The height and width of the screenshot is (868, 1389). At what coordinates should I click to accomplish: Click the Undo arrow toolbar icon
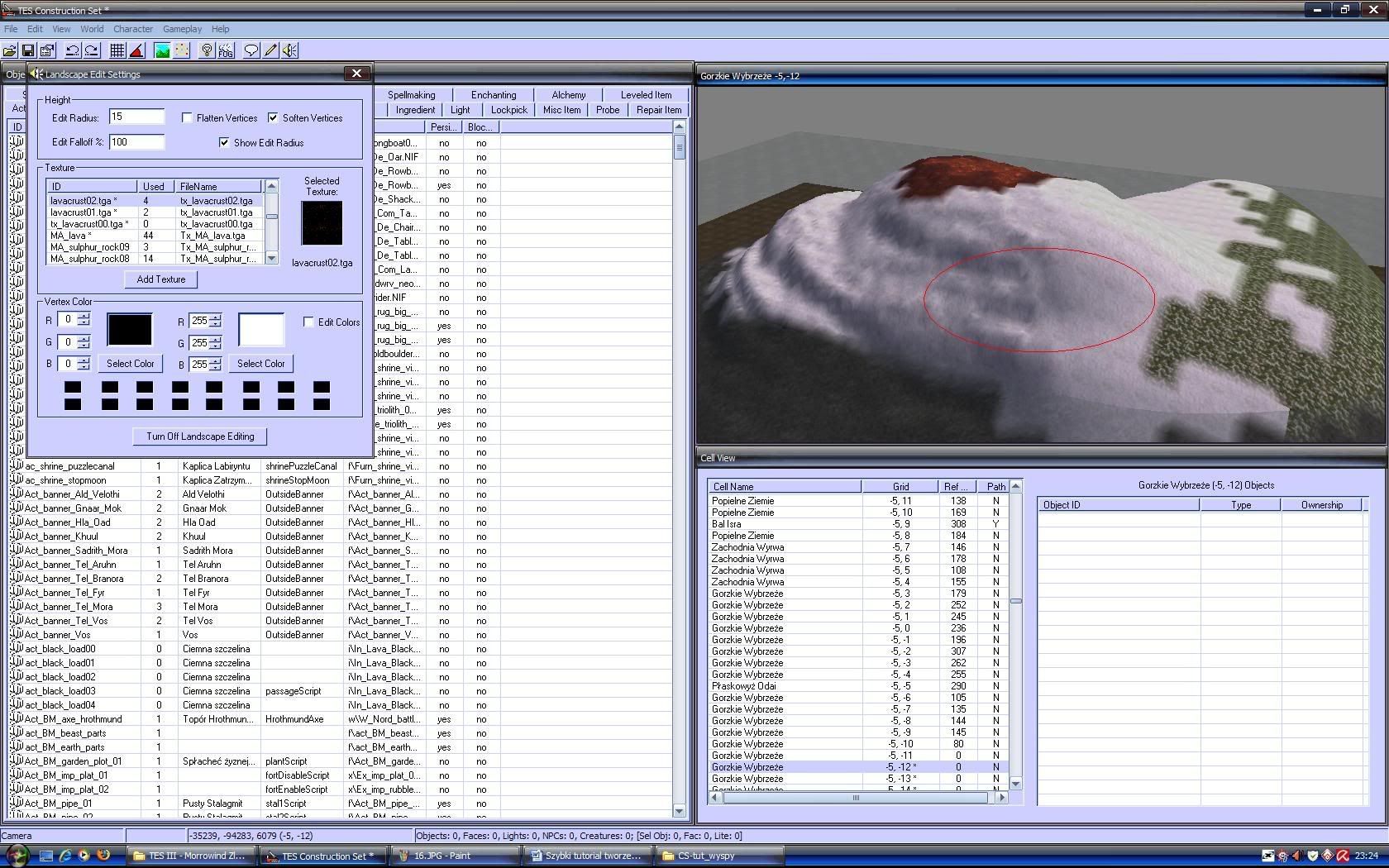coord(73,50)
